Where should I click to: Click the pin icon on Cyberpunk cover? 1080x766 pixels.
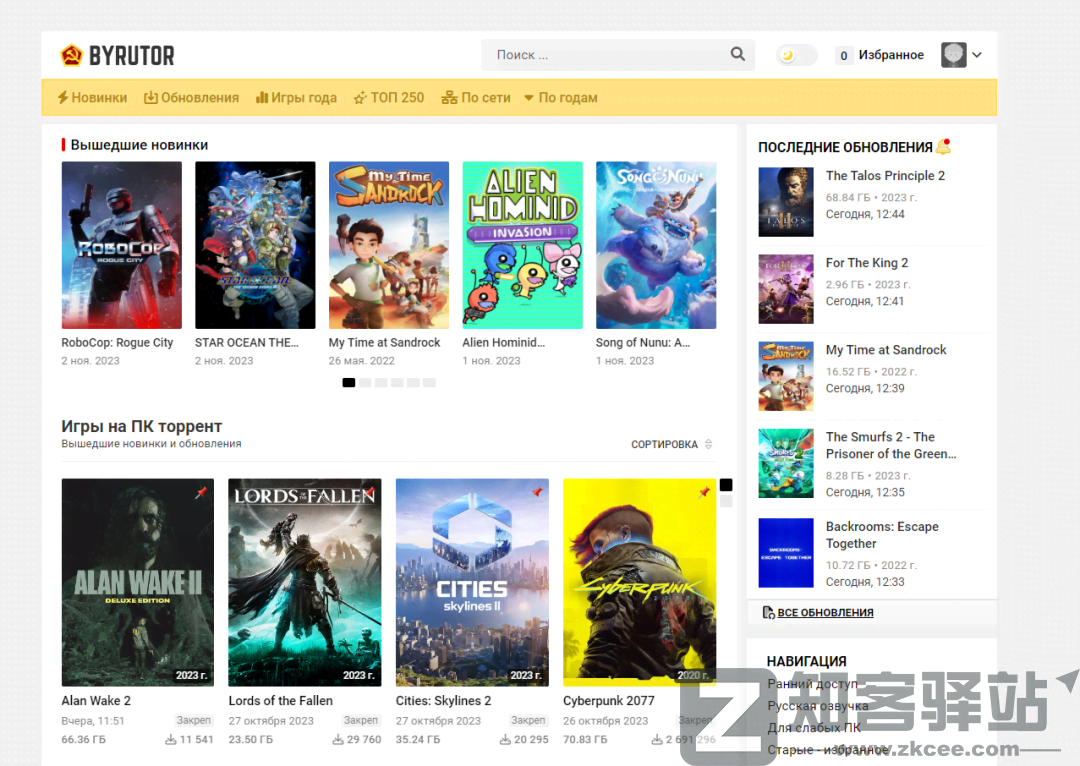[x=703, y=493]
